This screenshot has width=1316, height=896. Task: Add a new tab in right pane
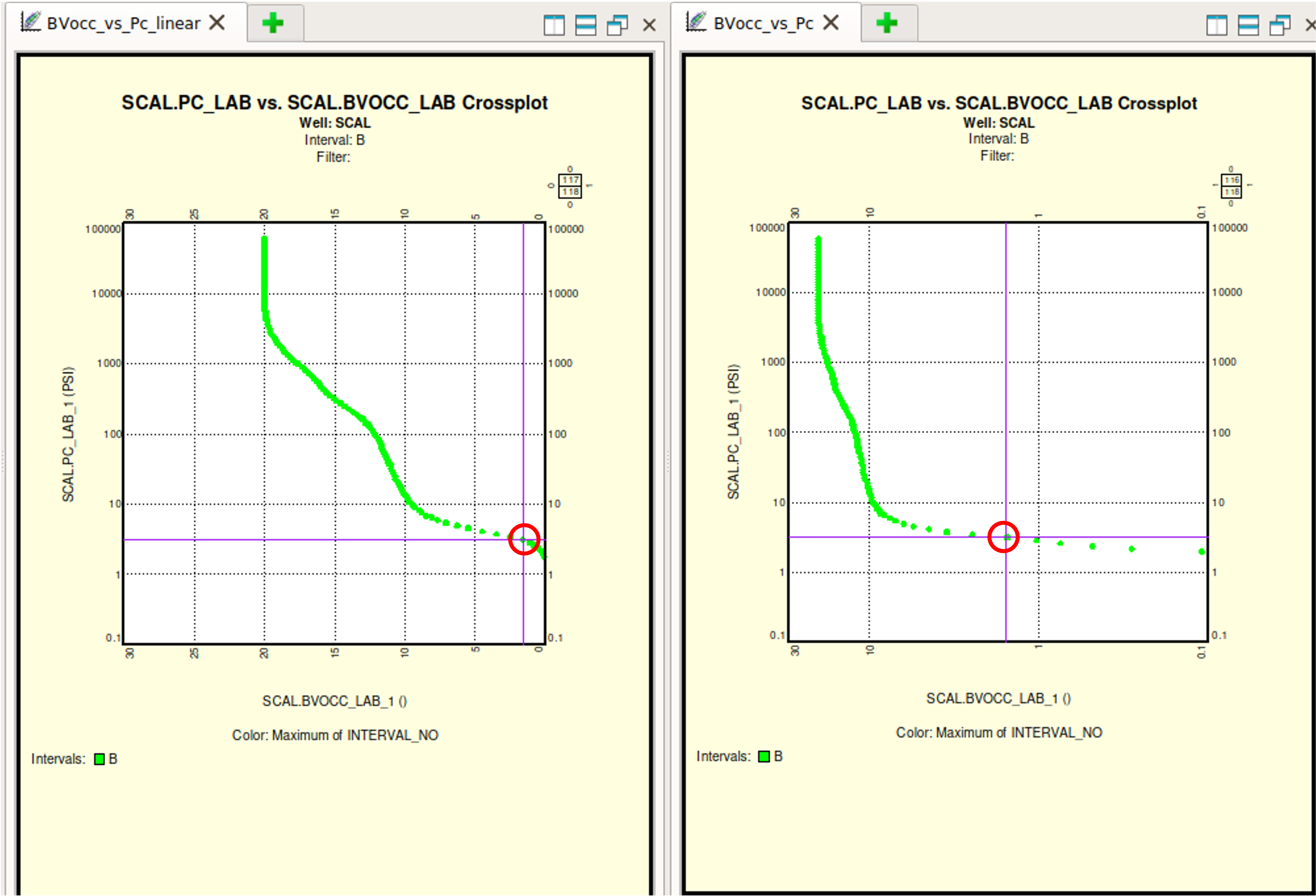point(887,23)
